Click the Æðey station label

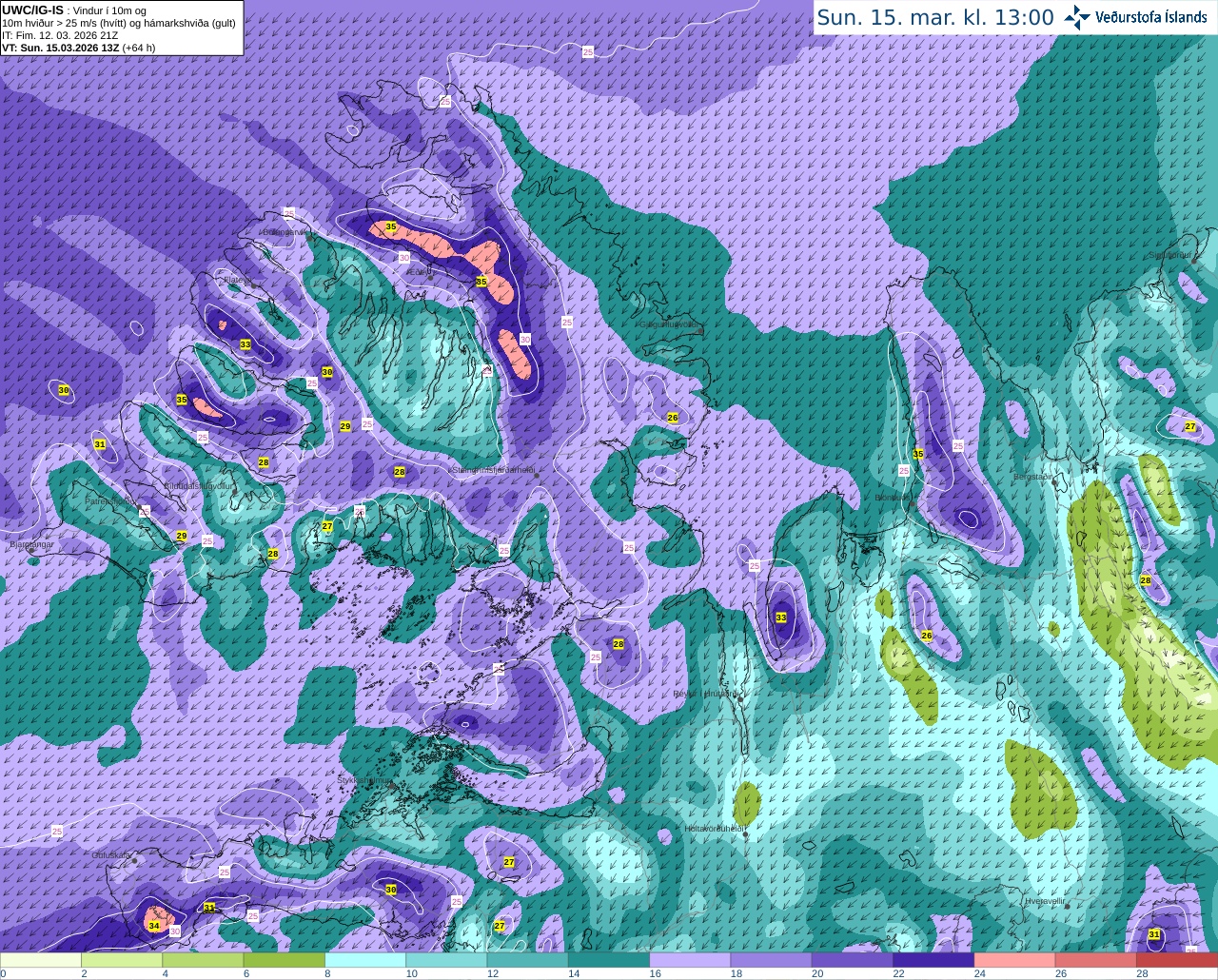pyautogui.click(x=418, y=271)
